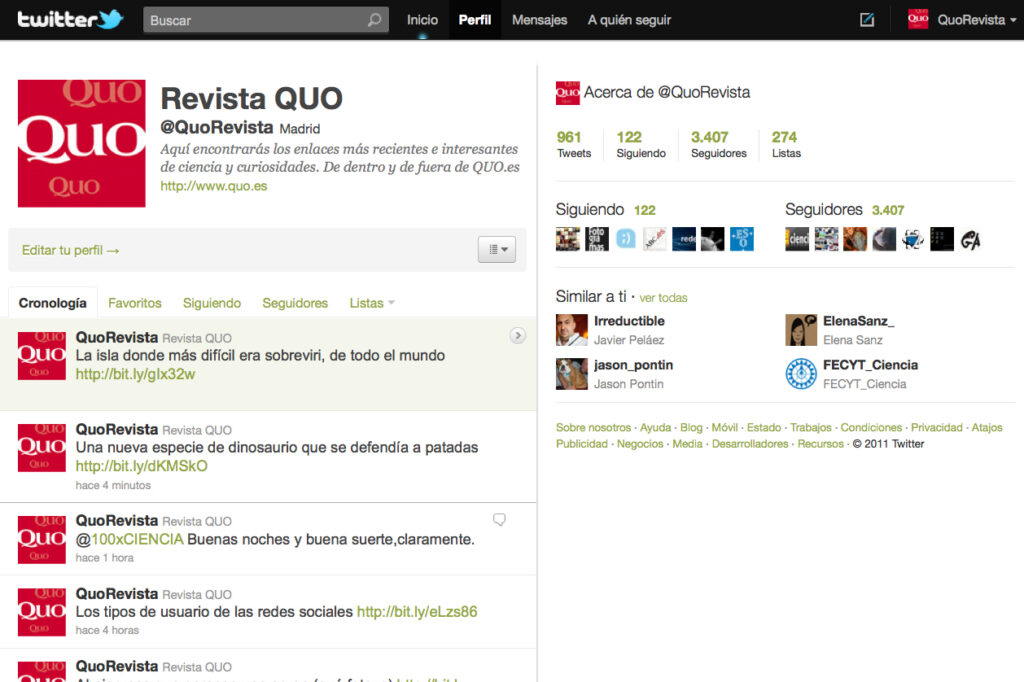Click Siguiendo 122 sidebar heading
Screen dimensions: 1024x682
pyautogui.click(x=605, y=210)
